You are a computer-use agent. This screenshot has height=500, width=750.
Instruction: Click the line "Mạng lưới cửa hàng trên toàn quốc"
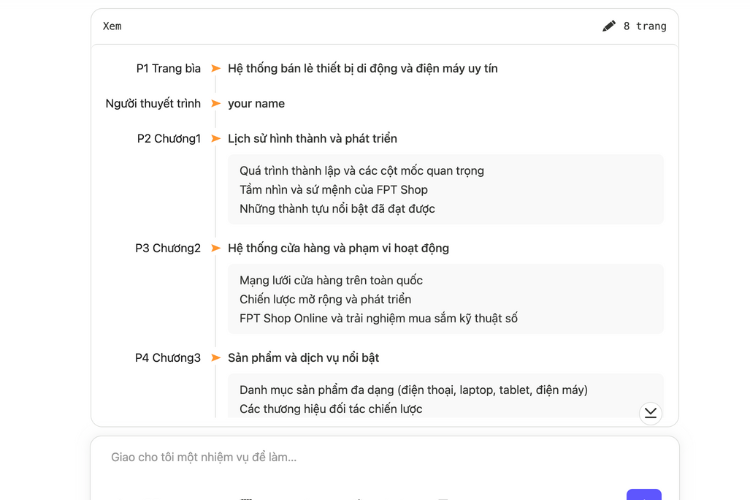click(x=331, y=281)
